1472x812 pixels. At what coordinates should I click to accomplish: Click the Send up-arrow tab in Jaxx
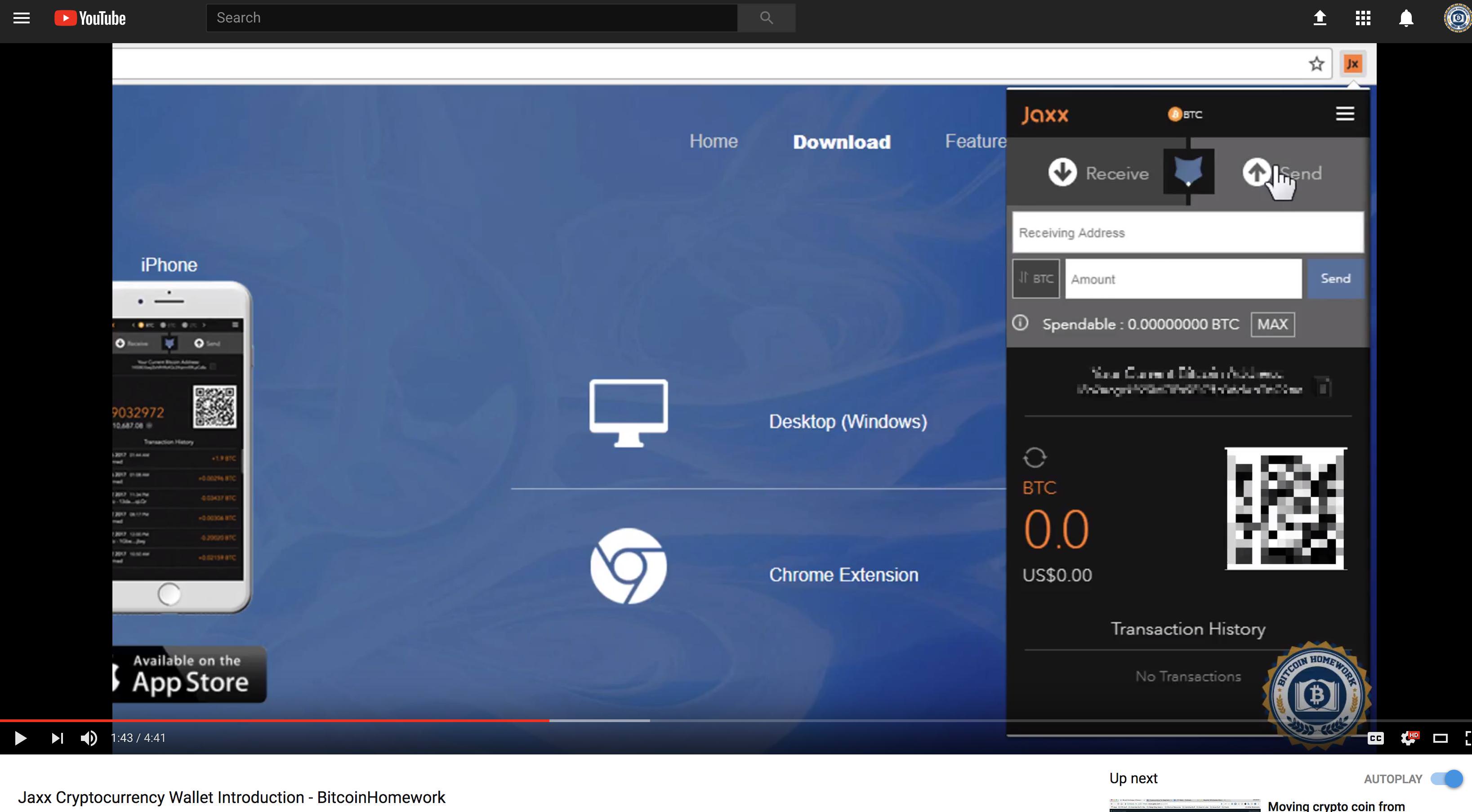(x=1282, y=173)
